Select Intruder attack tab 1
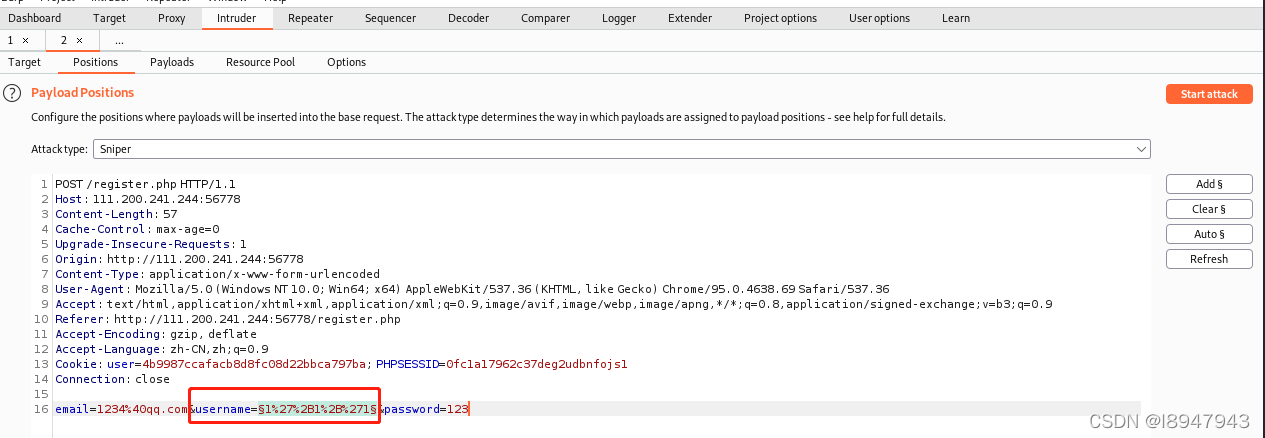The image size is (1265, 438). [11, 40]
